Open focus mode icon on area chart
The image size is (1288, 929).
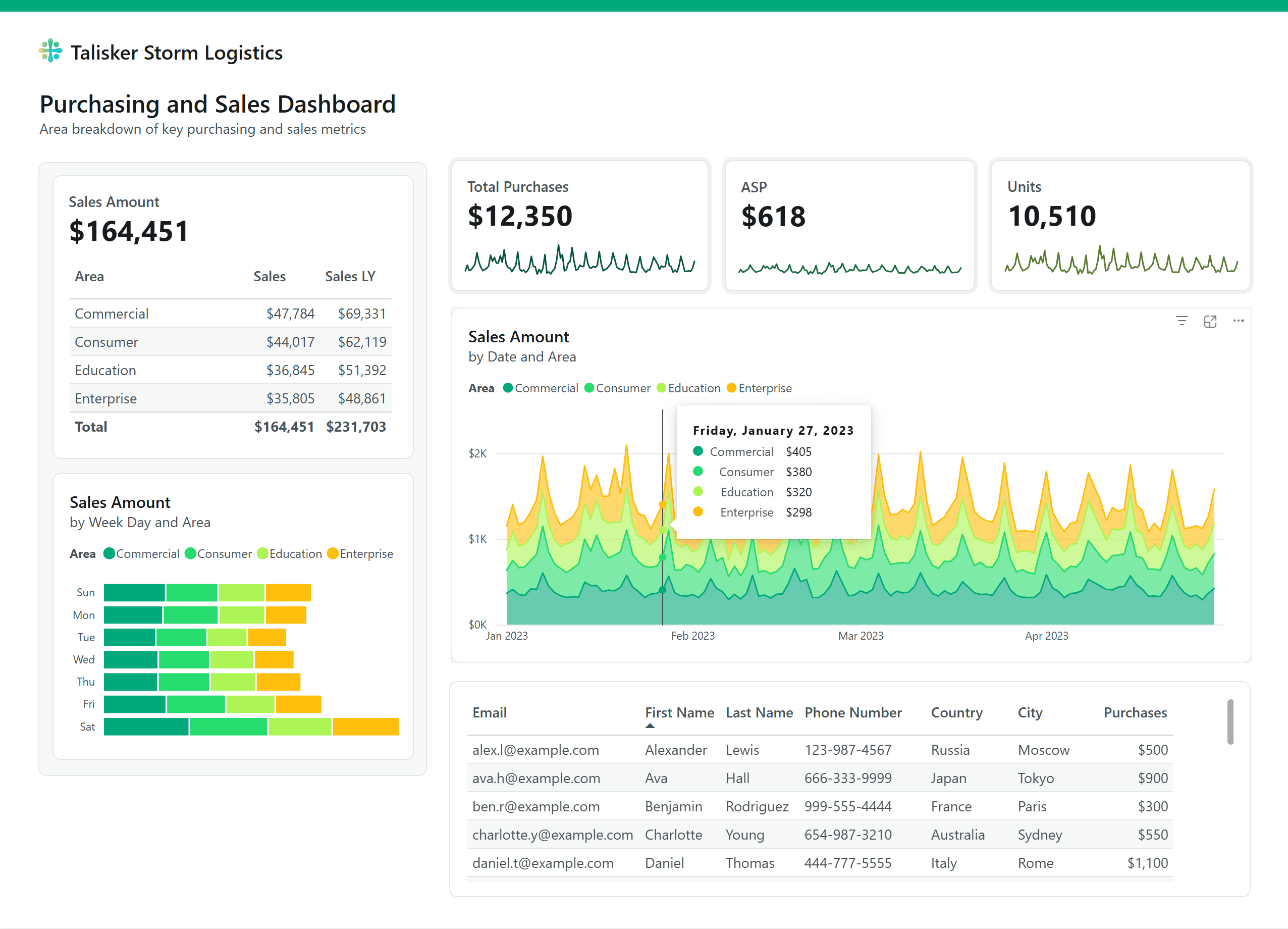[x=1210, y=321]
